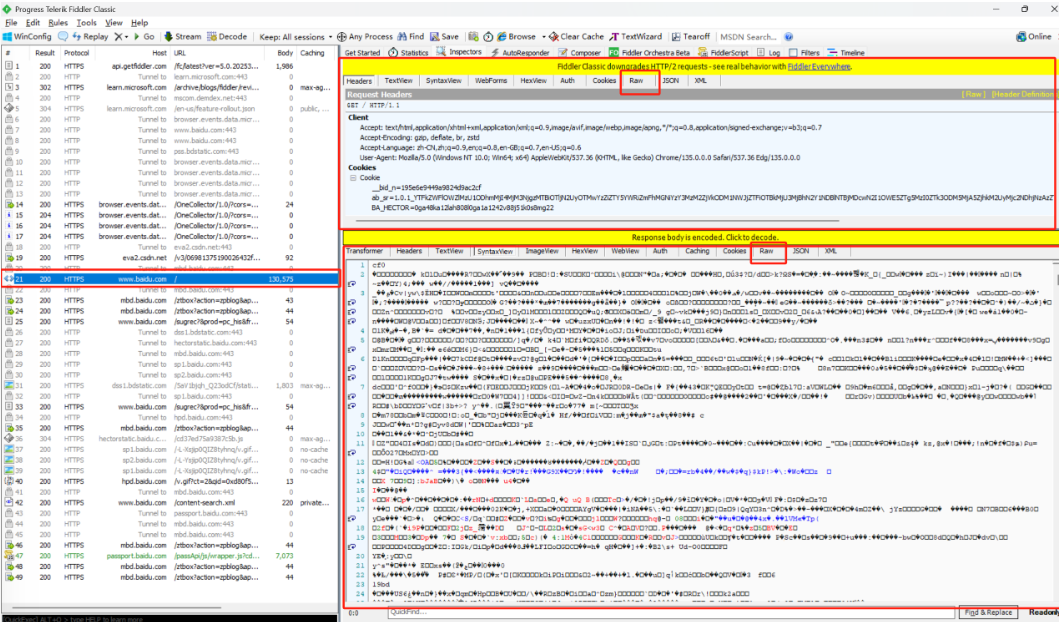Sort sessions by Result column header
1059x622 pixels.
pos(45,53)
